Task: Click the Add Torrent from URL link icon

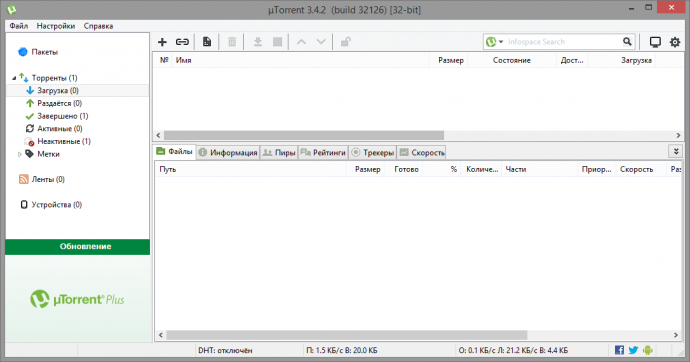Action: [x=182, y=42]
